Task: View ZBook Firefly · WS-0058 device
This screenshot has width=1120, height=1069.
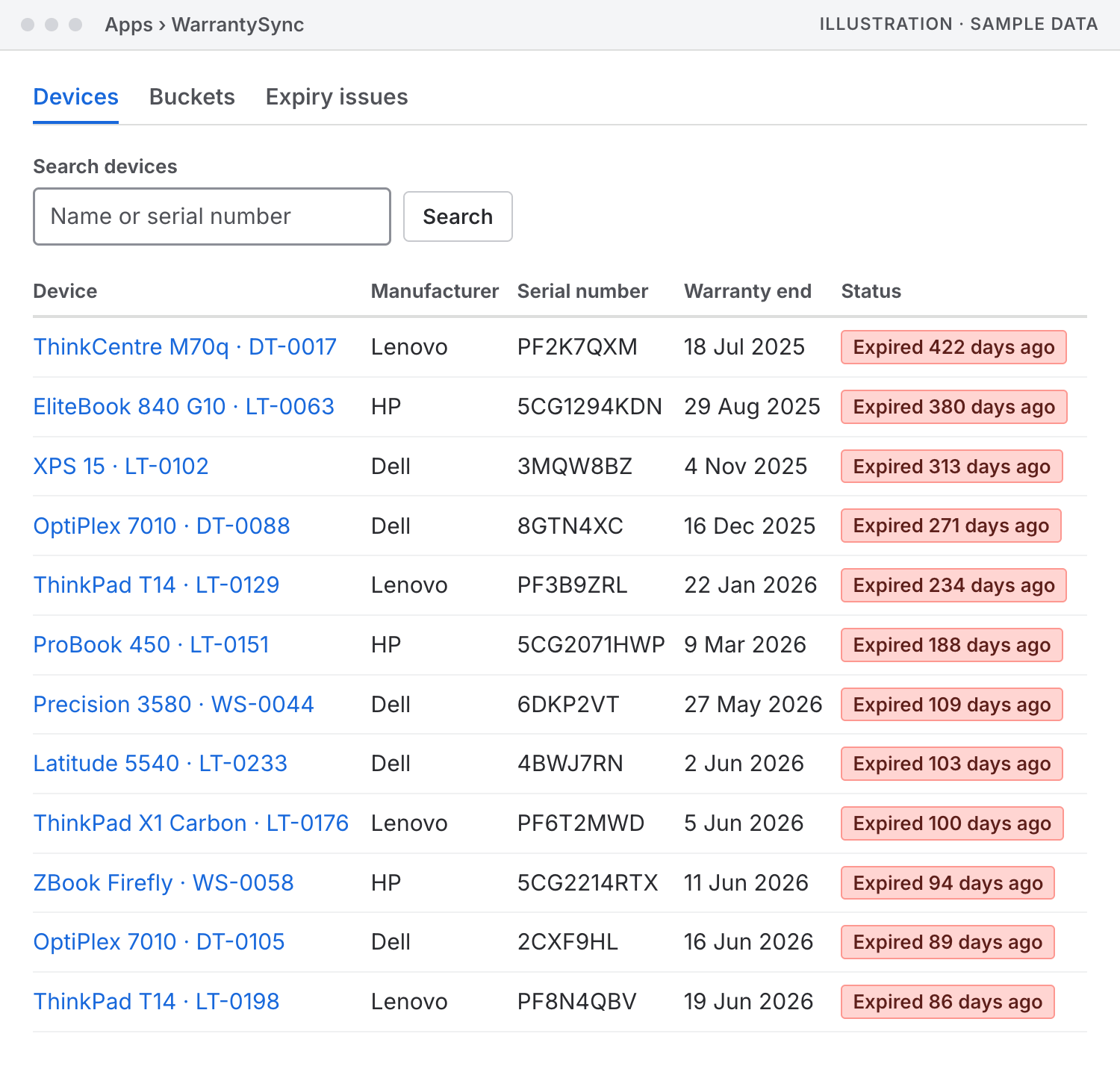Action: pyautogui.click(x=164, y=883)
